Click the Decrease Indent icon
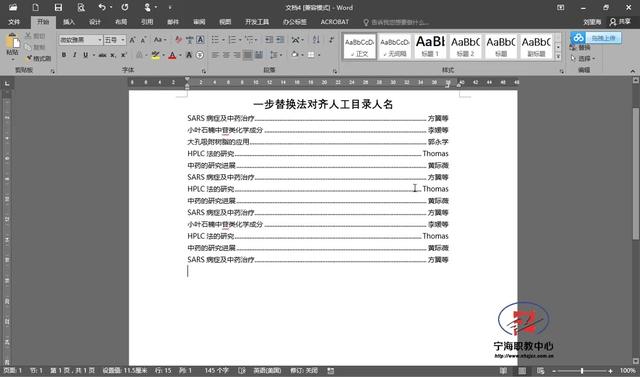Screen dimensions: 640x377 (269, 40)
